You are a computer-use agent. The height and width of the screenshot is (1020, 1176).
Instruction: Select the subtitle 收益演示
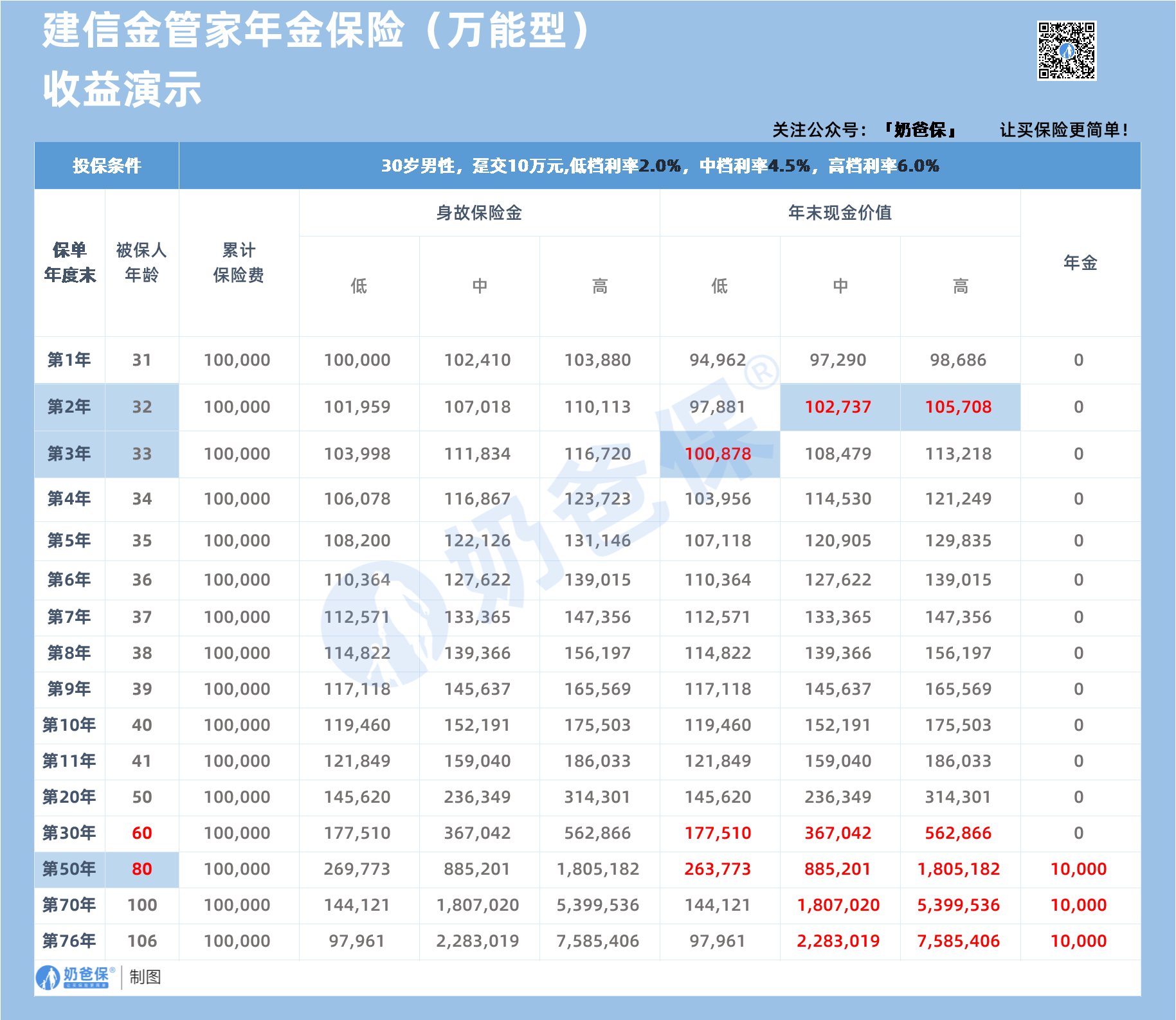tap(122, 89)
